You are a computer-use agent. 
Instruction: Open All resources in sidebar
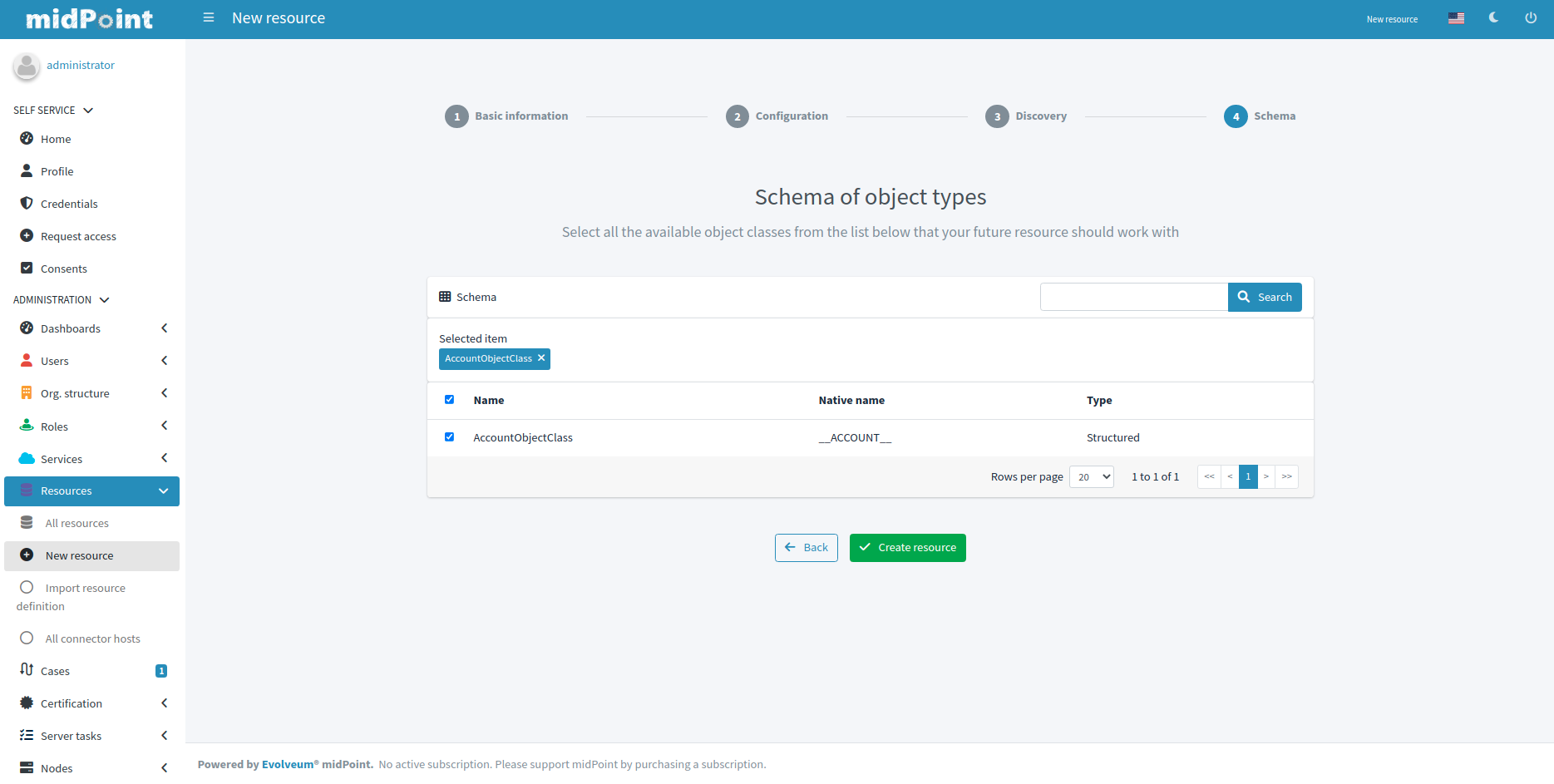pyautogui.click(x=76, y=524)
